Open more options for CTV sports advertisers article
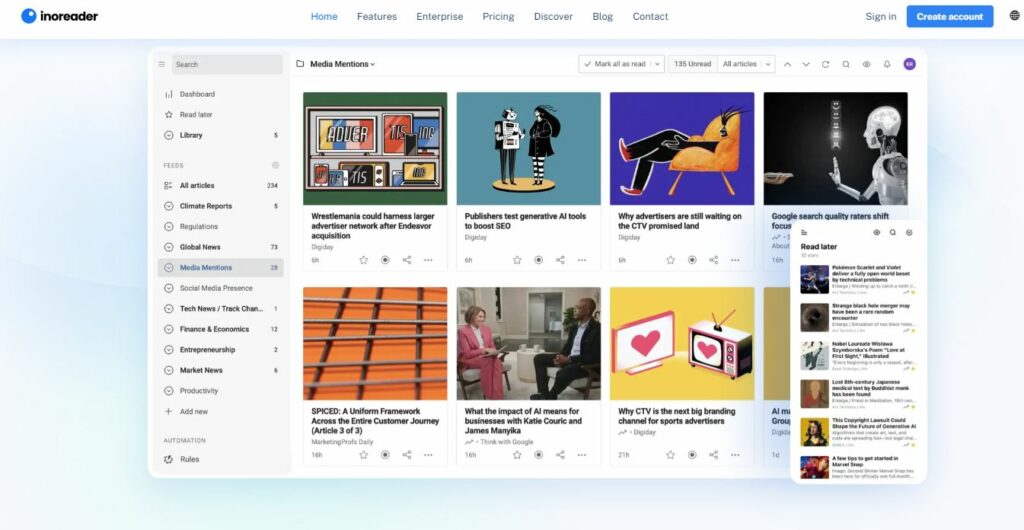The height and width of the screenshot is (530, 1024). pyautogui.click(x=735, y=455)
